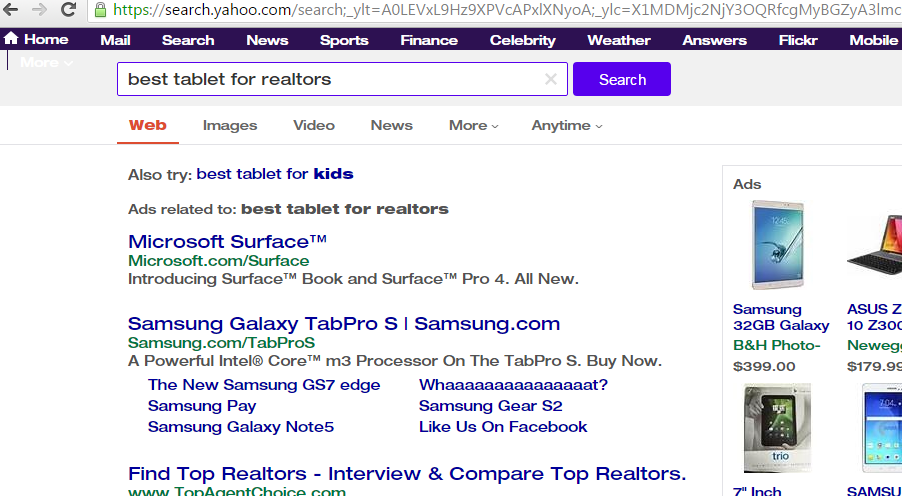This screenshot has height=496, width=902.
Task: Open Weather in the Yahoo nav bar
Action: point(619,40)
